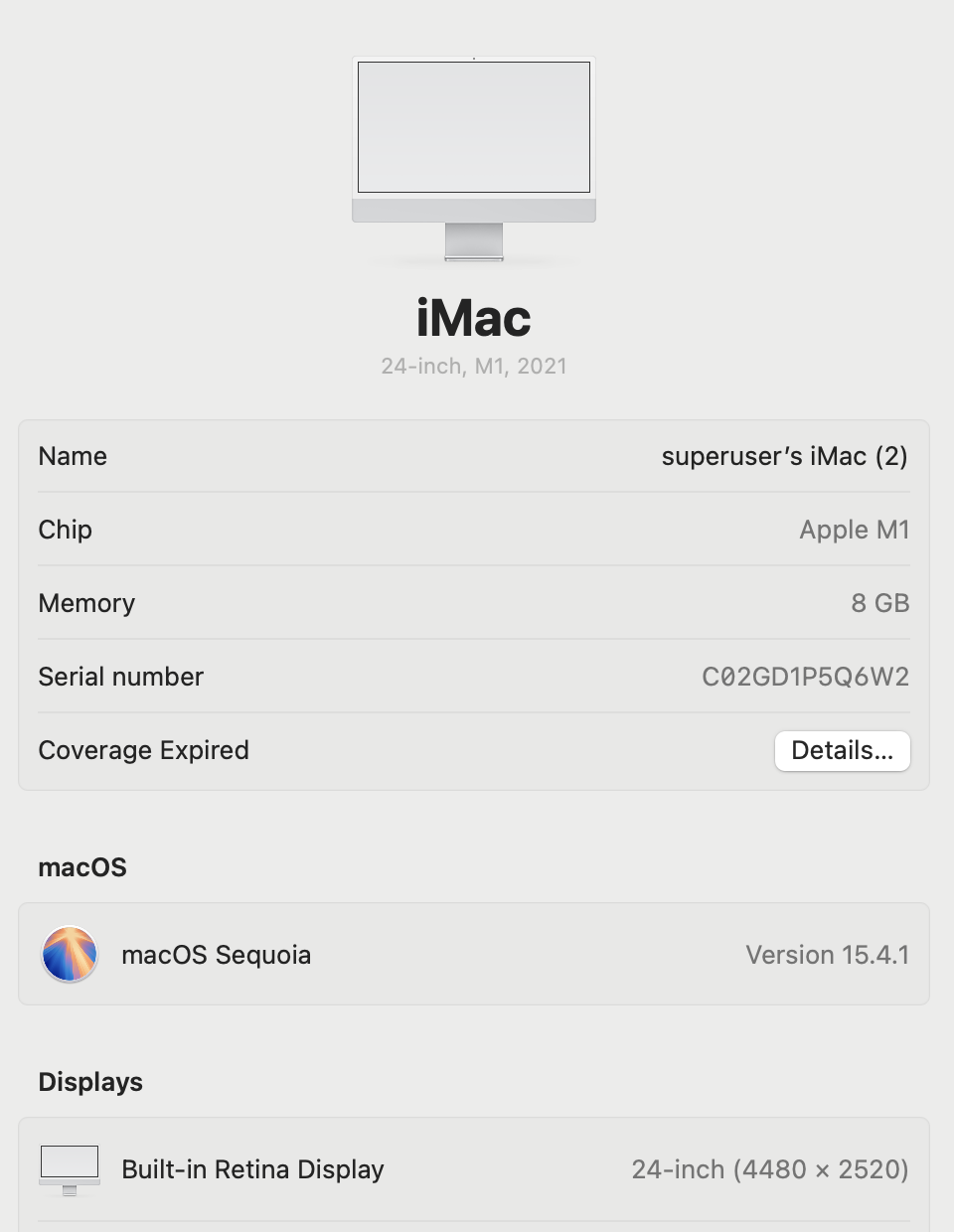The image size is (954, 1232).
Task: Select the computer name superuser's iMac (2)
Action: coord(785,456)
